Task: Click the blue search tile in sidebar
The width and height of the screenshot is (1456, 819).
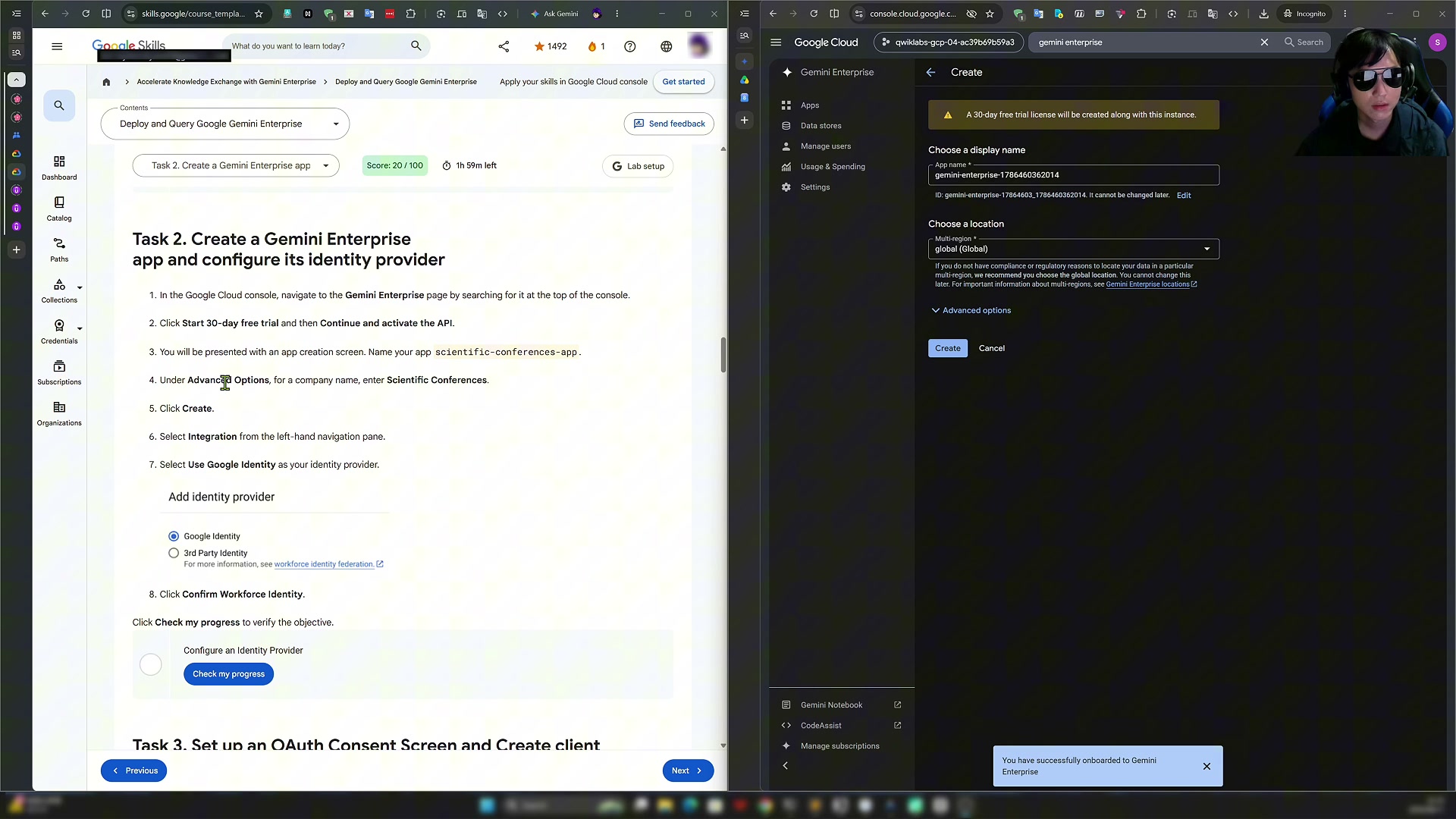Action: 59,105
